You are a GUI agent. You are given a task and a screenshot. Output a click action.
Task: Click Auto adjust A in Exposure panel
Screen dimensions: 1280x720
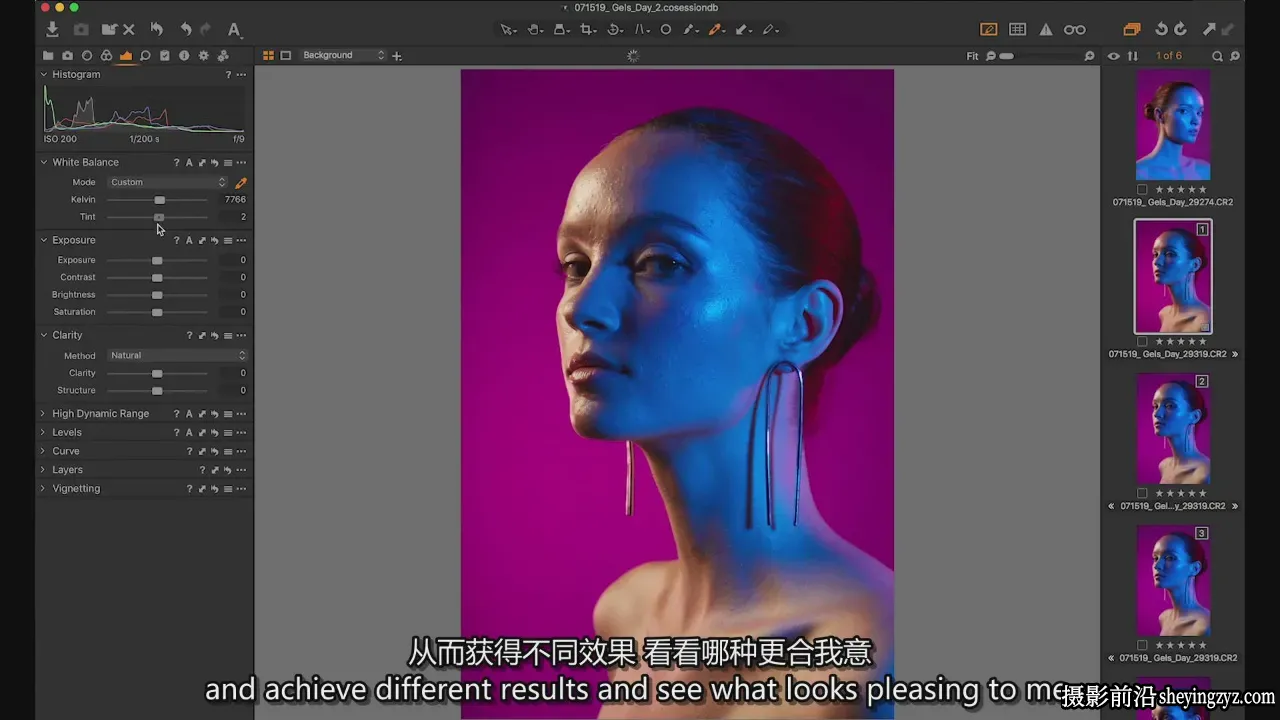(189, 240)
